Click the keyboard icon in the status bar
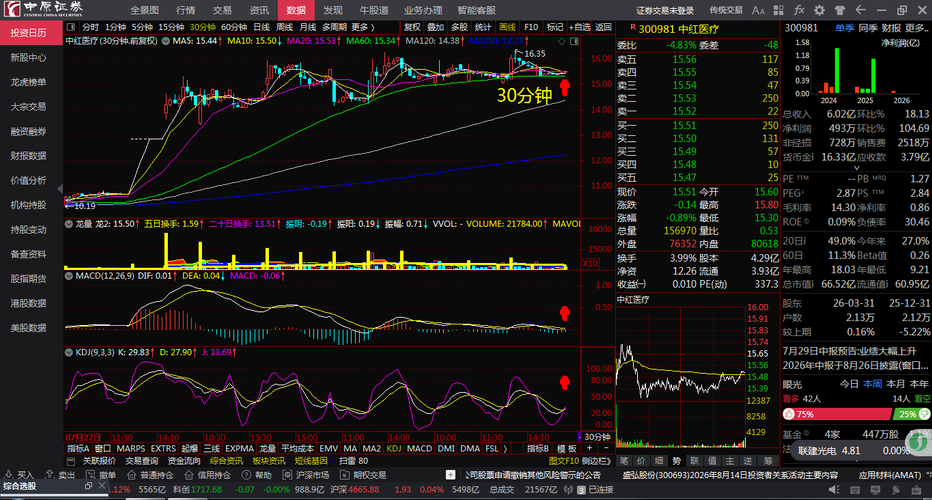Viewport: 932px width, 500px height. coord(855,490)
